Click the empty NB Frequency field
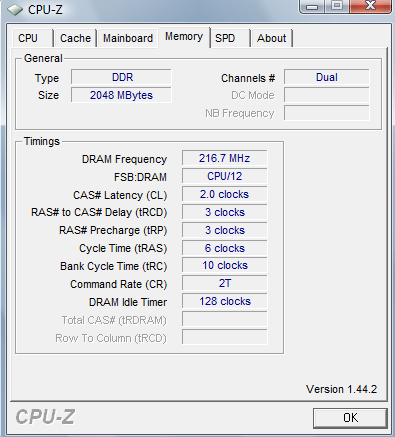This screenshot has width=395, height=437. (x=327, y=113)
